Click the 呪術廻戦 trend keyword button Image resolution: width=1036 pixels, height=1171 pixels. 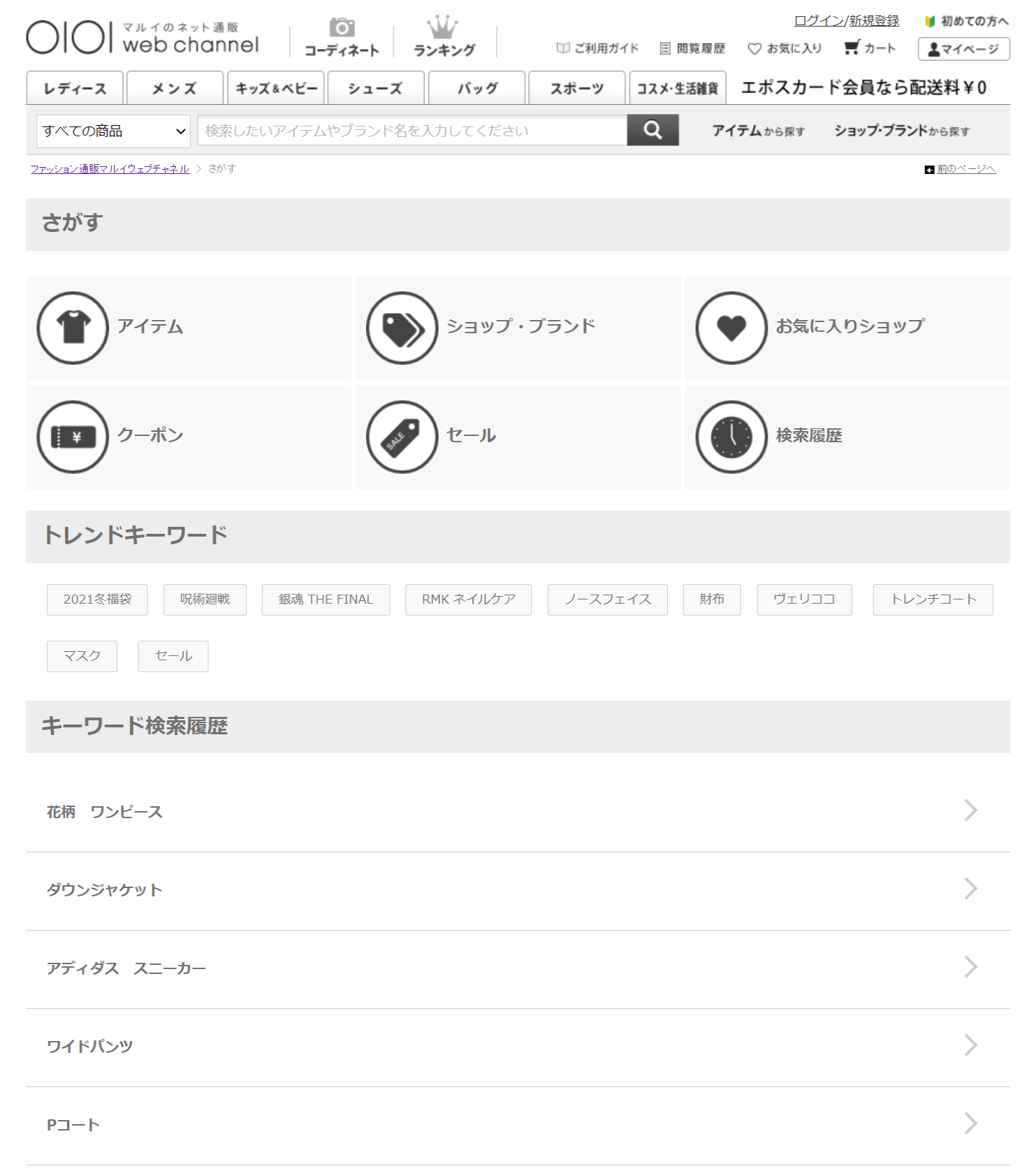coord(205,599)
